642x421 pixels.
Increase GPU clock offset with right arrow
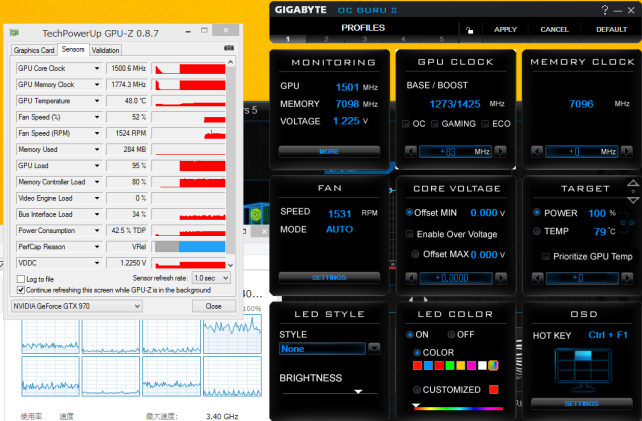[x=500, y=152]
